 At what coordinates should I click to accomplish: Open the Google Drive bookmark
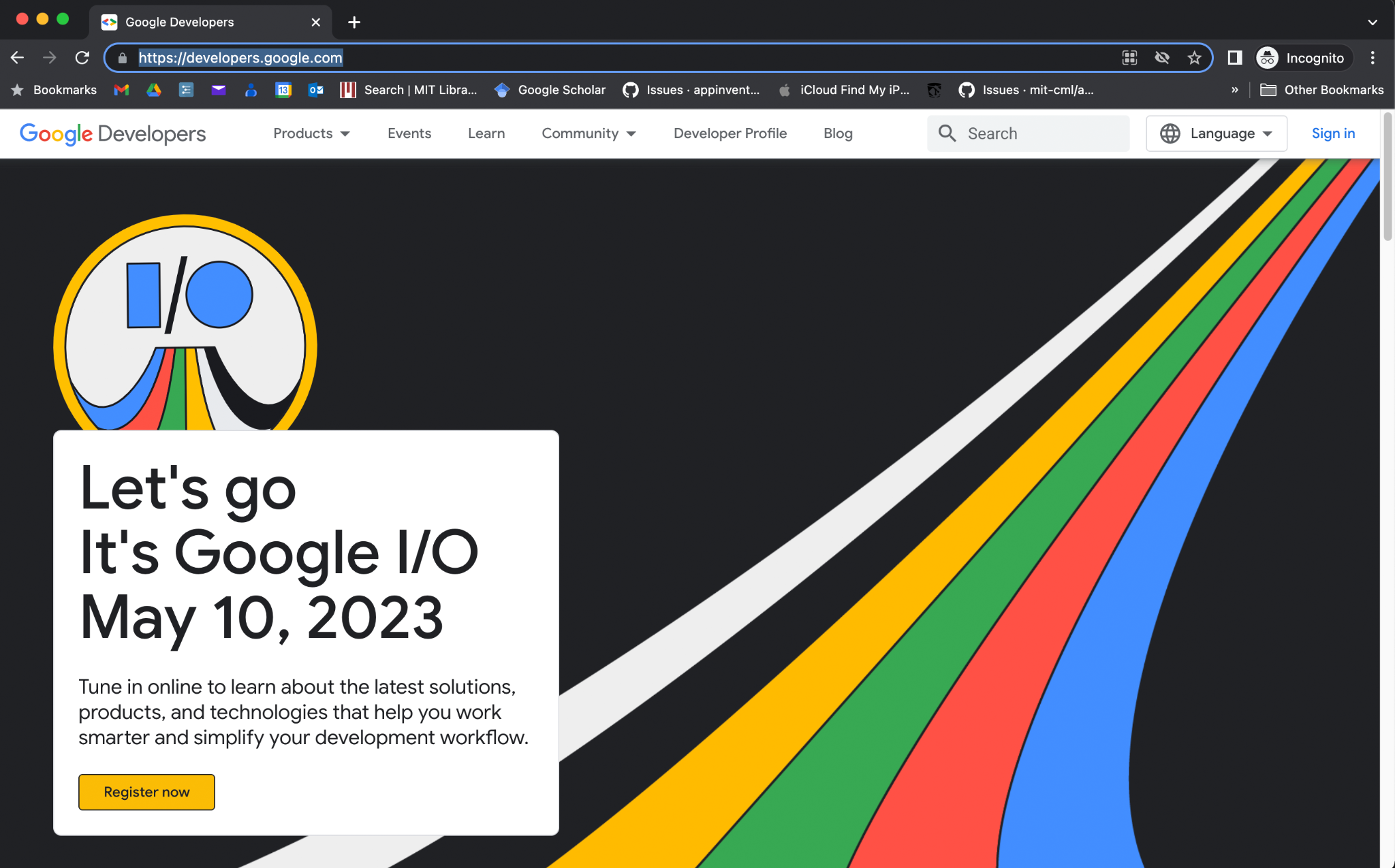pyautogui.click(x=154, y=90)
